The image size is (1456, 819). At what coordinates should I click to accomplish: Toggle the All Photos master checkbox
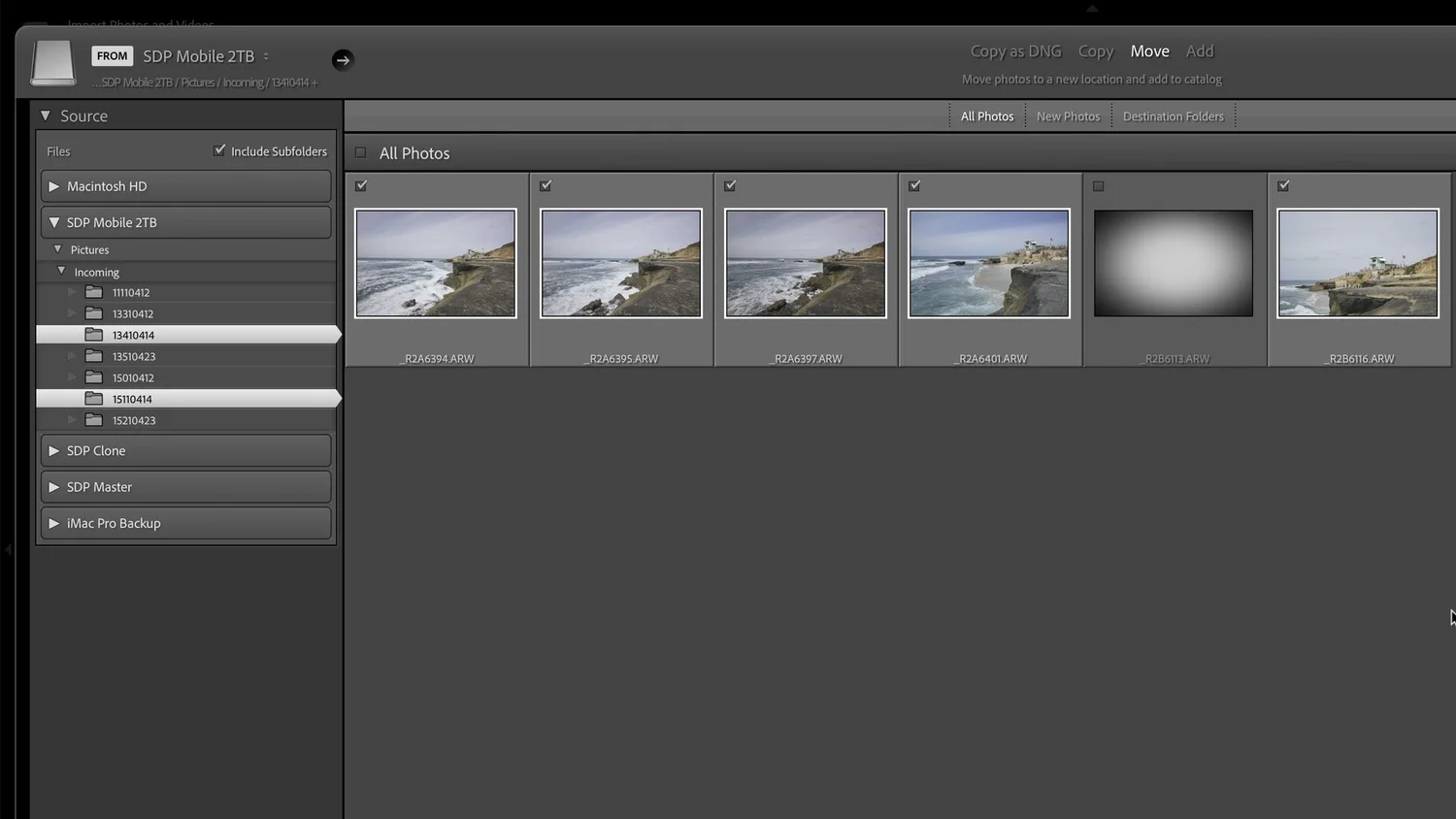pos(360,152)
